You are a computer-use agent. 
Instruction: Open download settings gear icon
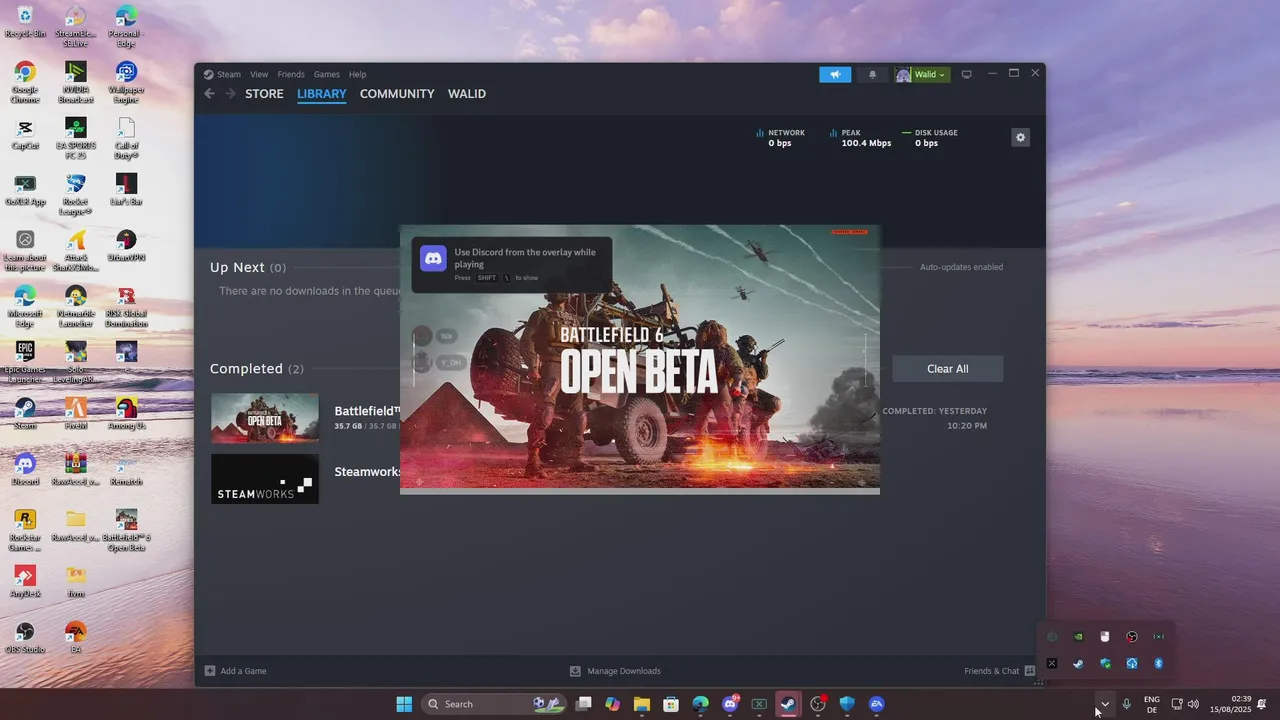click(x=1020, y=138)
